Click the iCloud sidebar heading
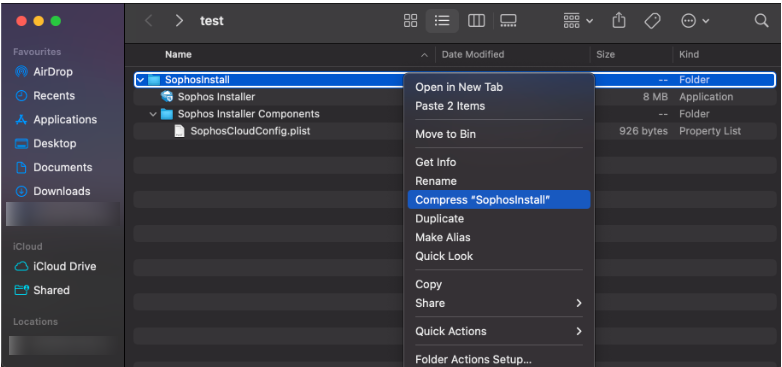The image size is (782, 367). [x=27, y=246]
